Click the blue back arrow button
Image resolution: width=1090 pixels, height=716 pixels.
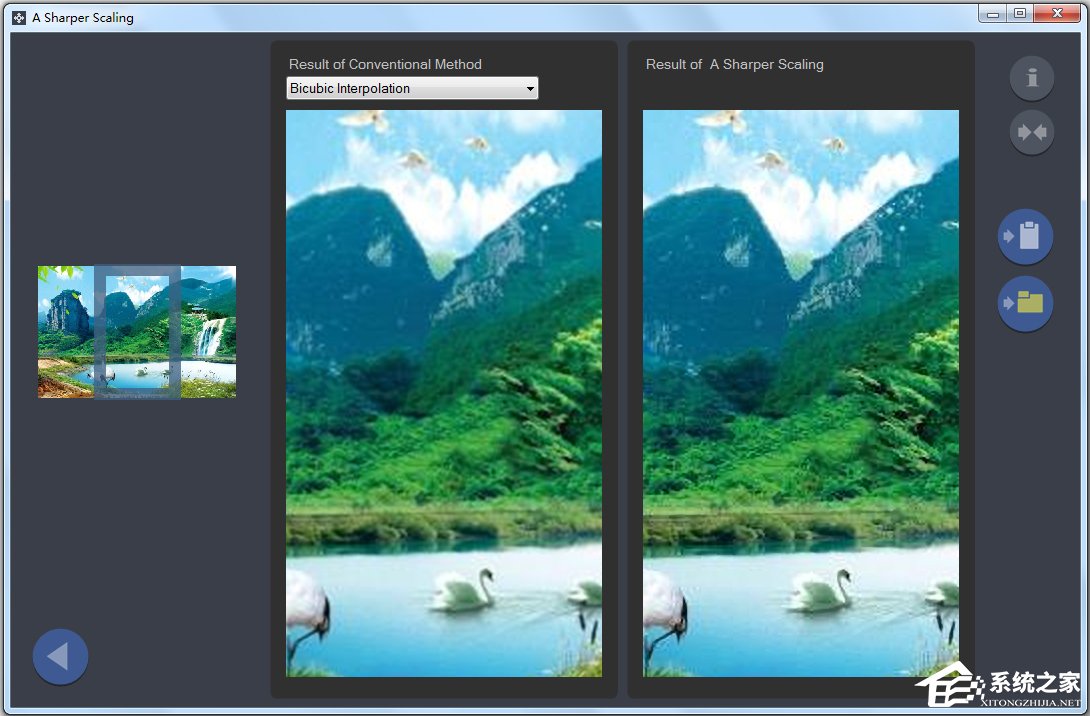click(60, 657)
